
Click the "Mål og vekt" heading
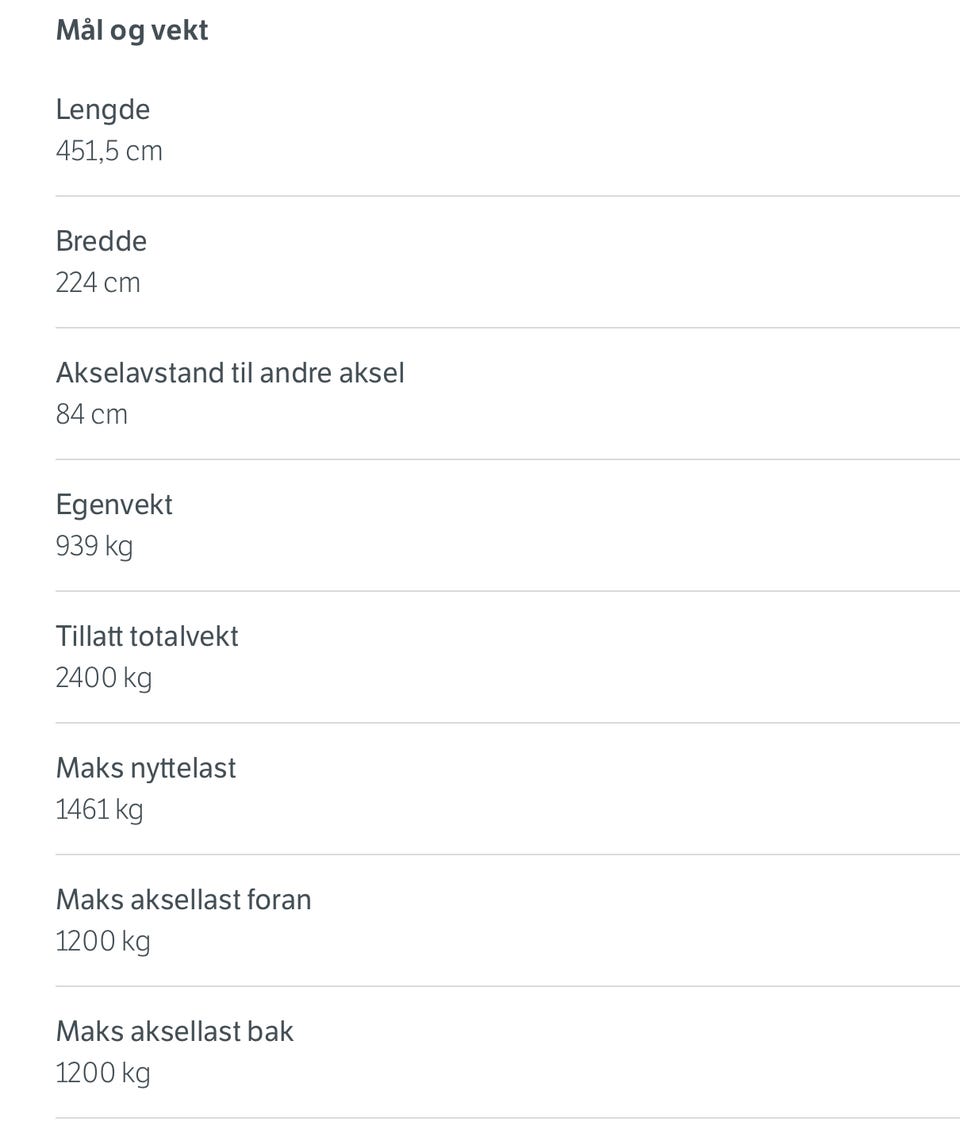click(132, 31)
